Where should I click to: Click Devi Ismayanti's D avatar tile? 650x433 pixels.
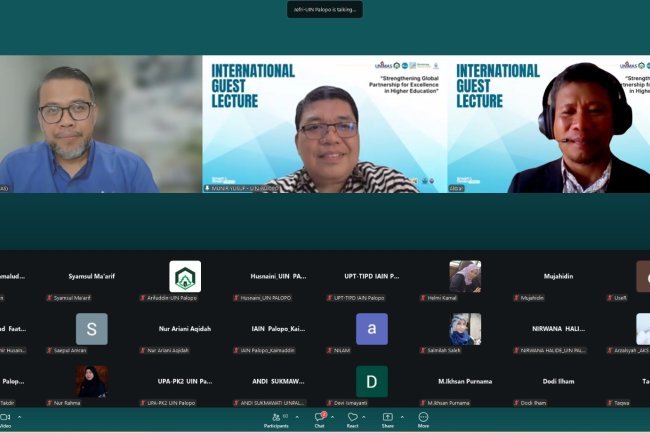[x=372, y=382]
